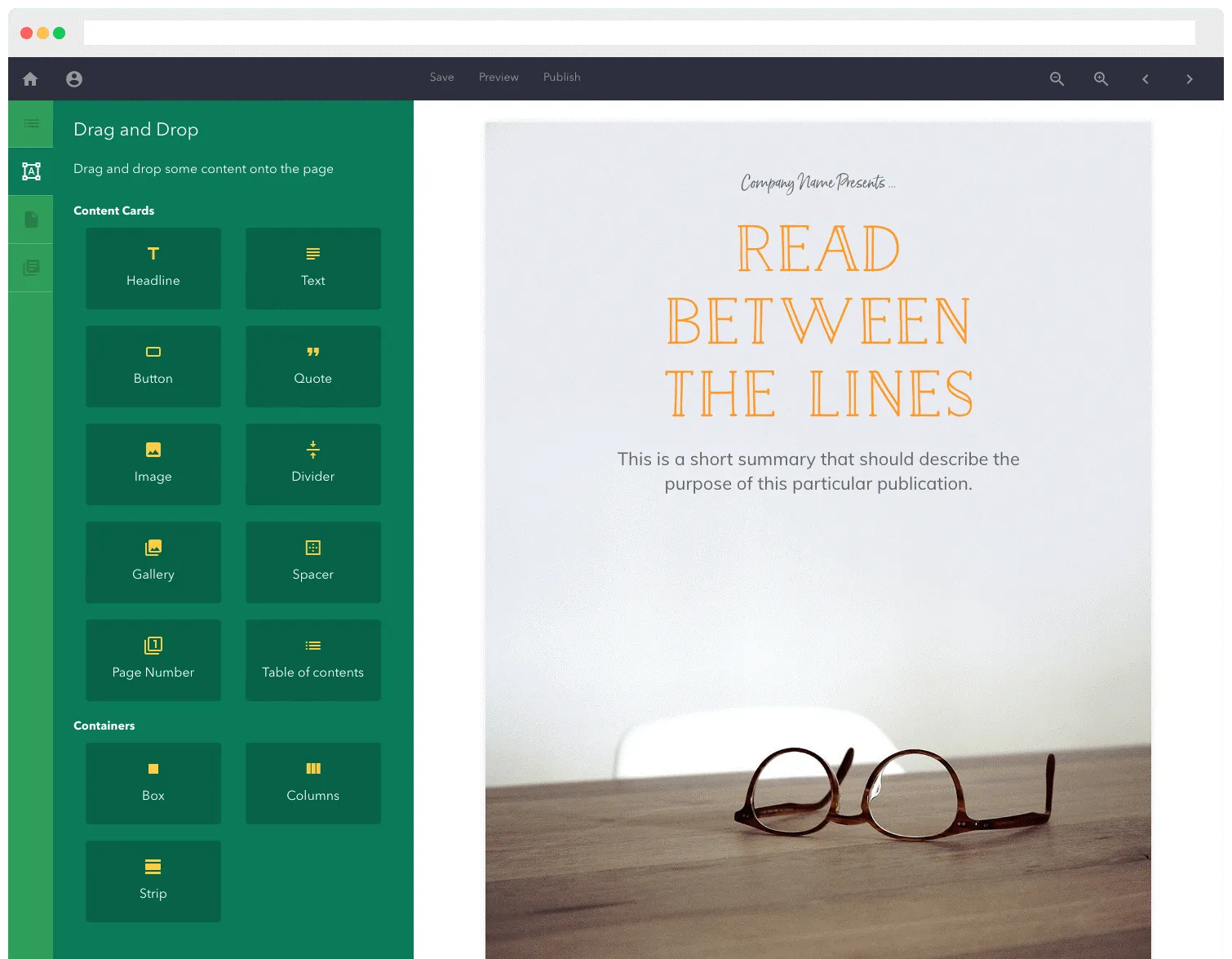Click 'Drag and drop some content' instruction text
1232x959 pixels.
click(203, 169)
